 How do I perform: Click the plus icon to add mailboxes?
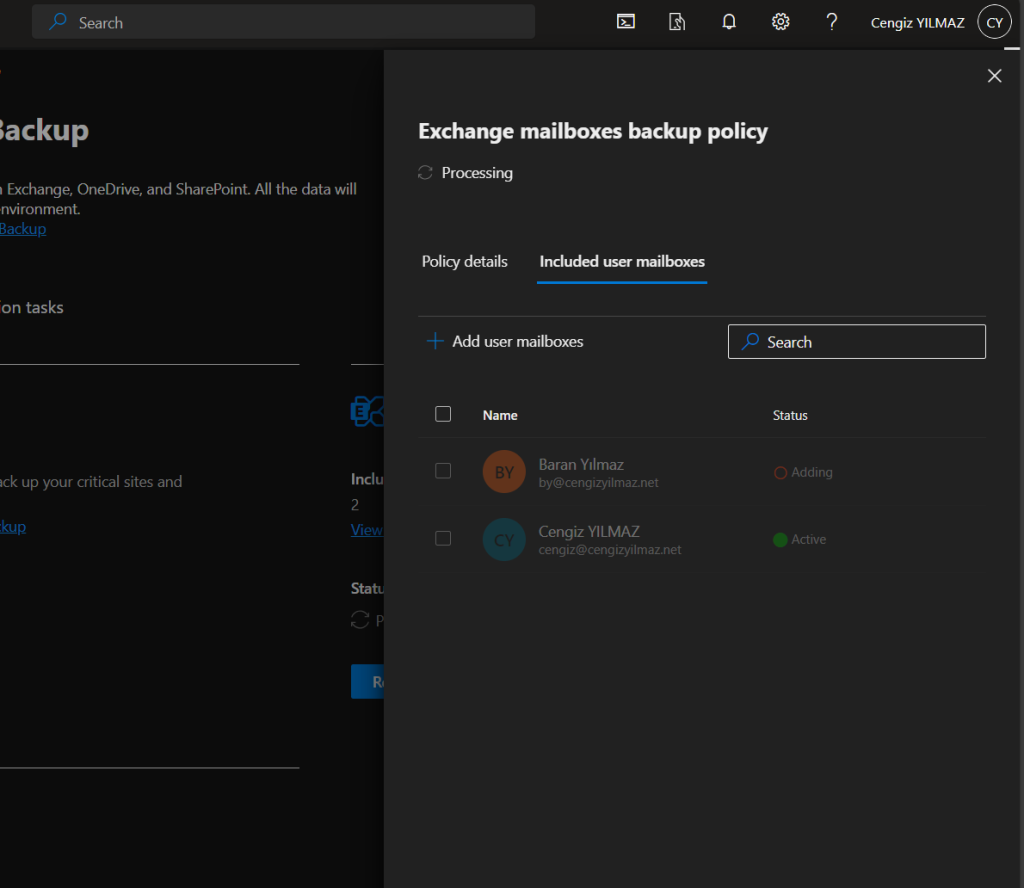435,341
